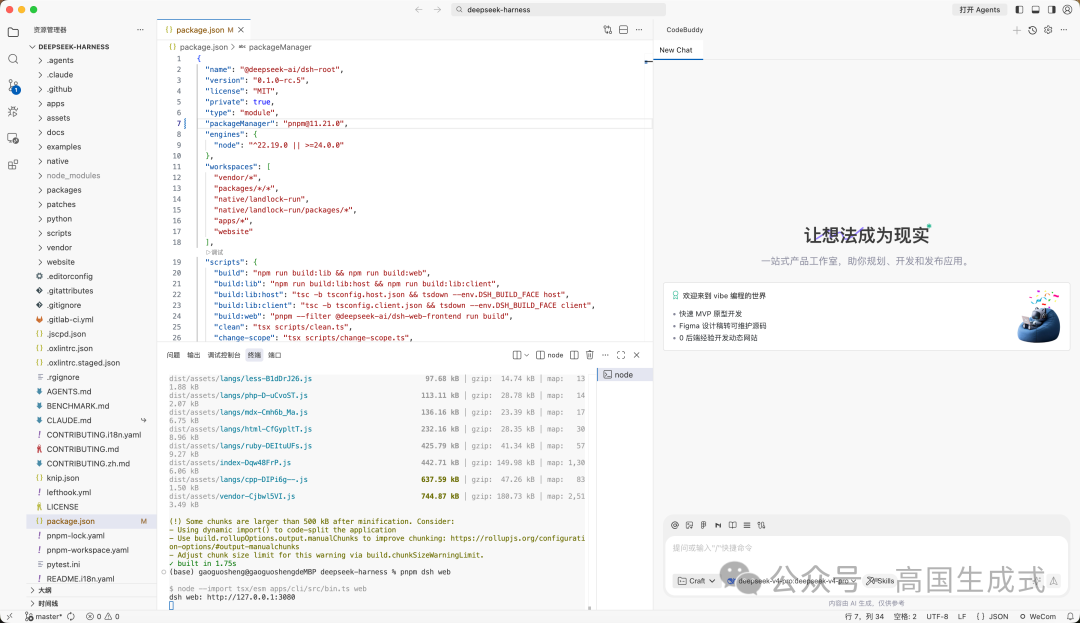Select node terminal in terminal list
The width and height of the screenshot is (1080, 623).
(625, 375)
